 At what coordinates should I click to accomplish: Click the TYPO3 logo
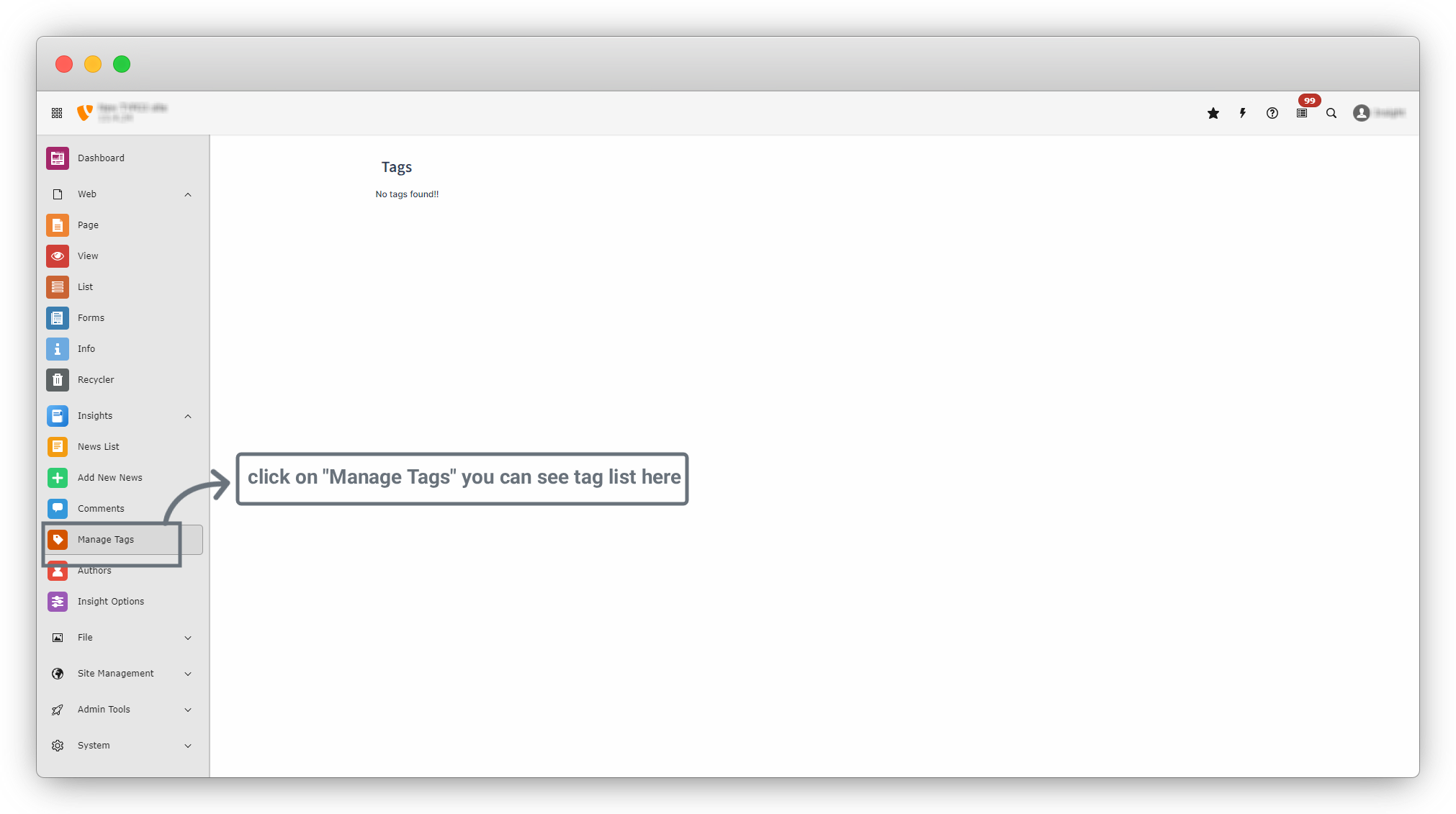(85, 113)
